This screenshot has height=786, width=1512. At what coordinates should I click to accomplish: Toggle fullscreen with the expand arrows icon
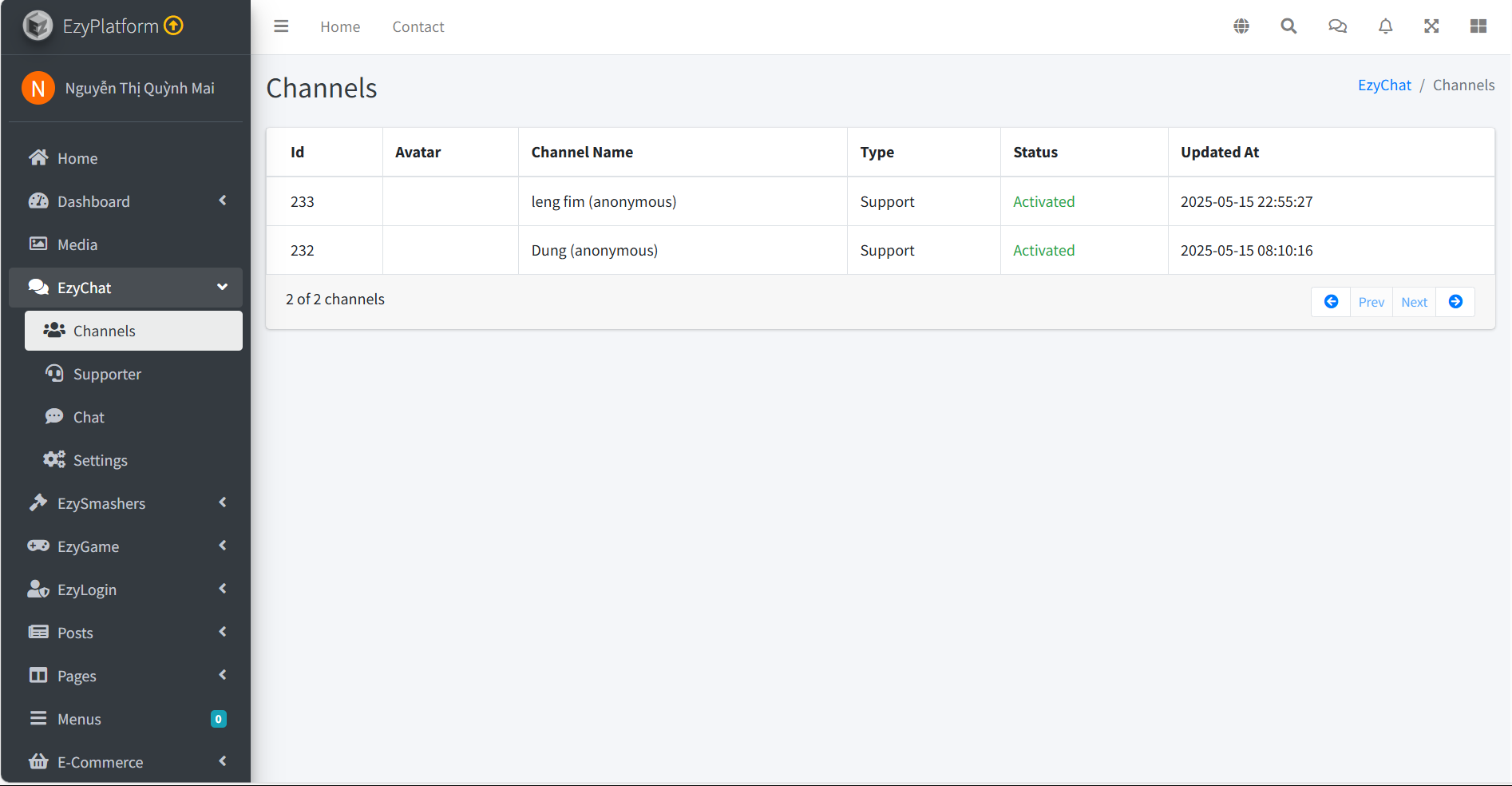pos(1431,26)
